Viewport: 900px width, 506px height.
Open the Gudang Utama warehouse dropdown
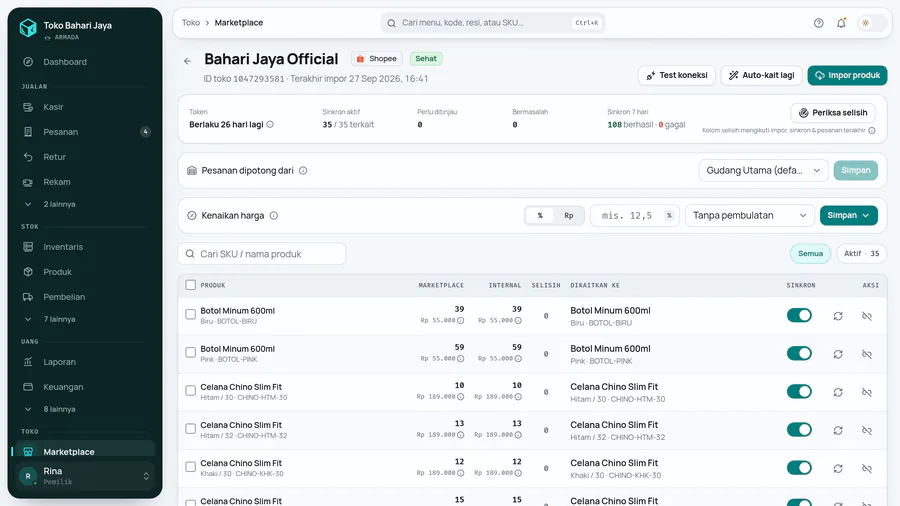[763, 170]
